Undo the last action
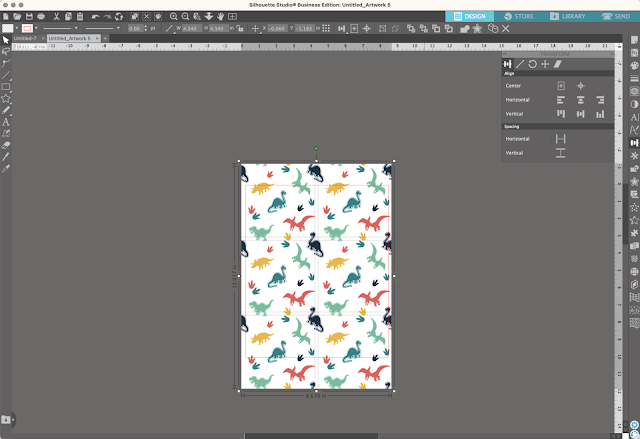Image resolution: width=640 pixels, height=439 pixels. pos(96,16)
